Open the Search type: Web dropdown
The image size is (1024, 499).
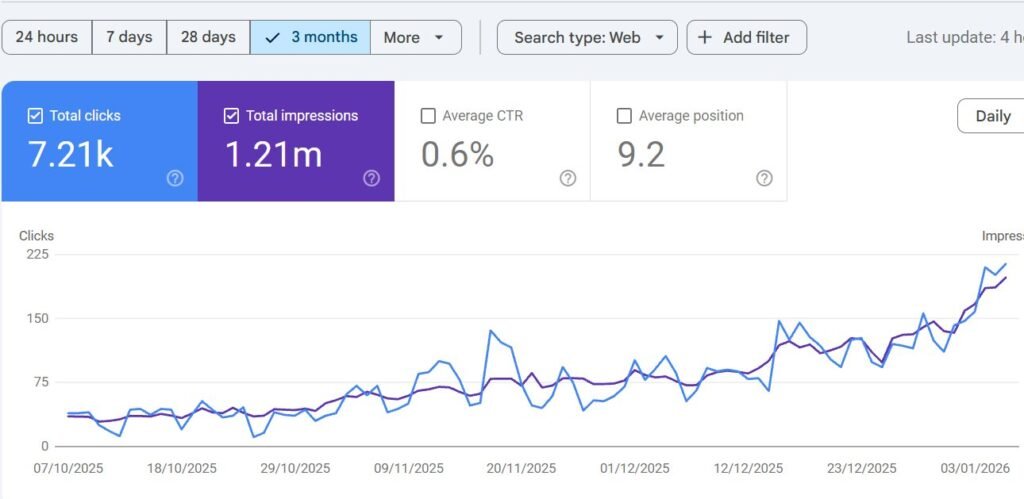tap(587, 37)
